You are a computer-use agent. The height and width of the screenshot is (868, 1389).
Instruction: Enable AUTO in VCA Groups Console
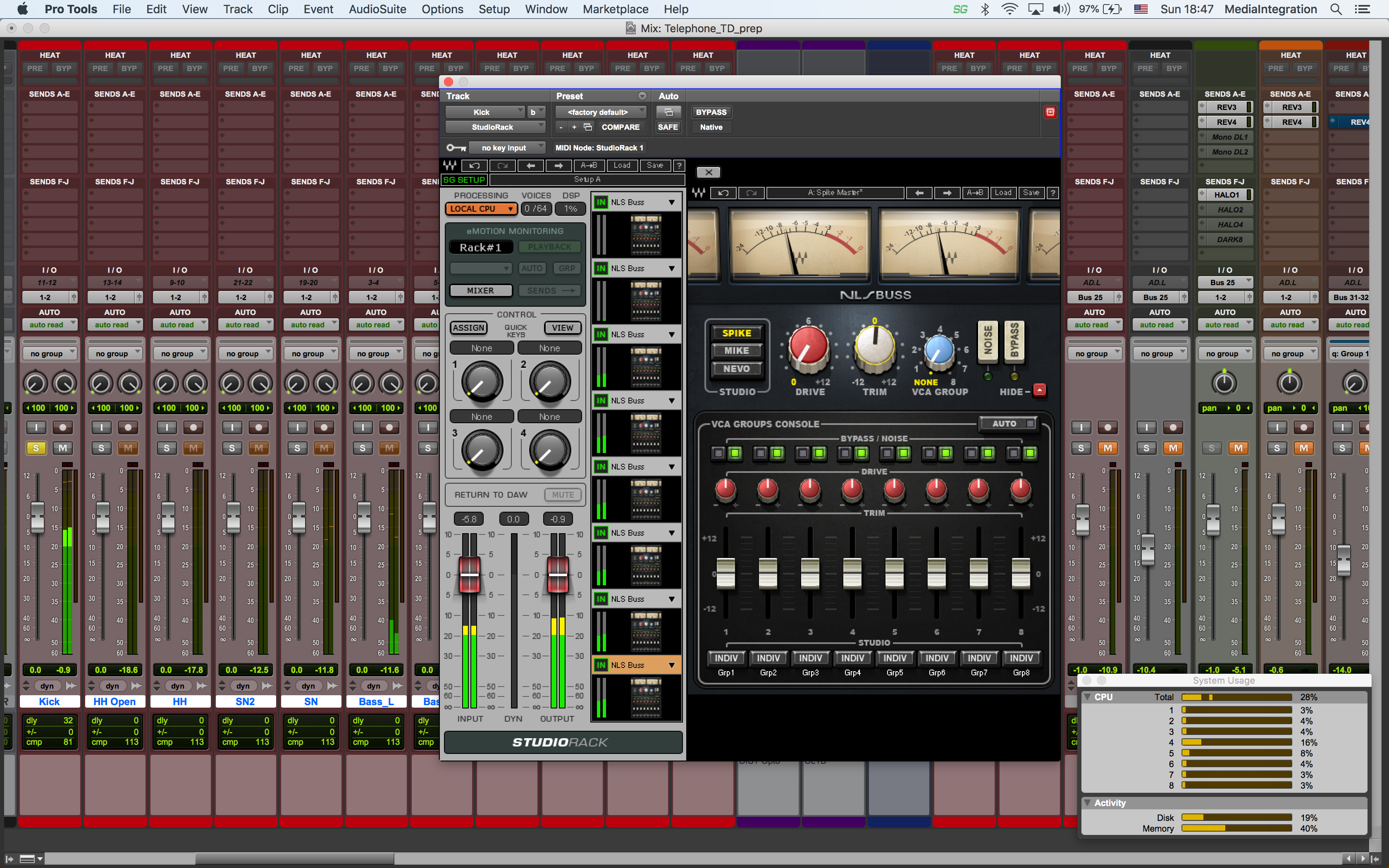[1008, 424]
